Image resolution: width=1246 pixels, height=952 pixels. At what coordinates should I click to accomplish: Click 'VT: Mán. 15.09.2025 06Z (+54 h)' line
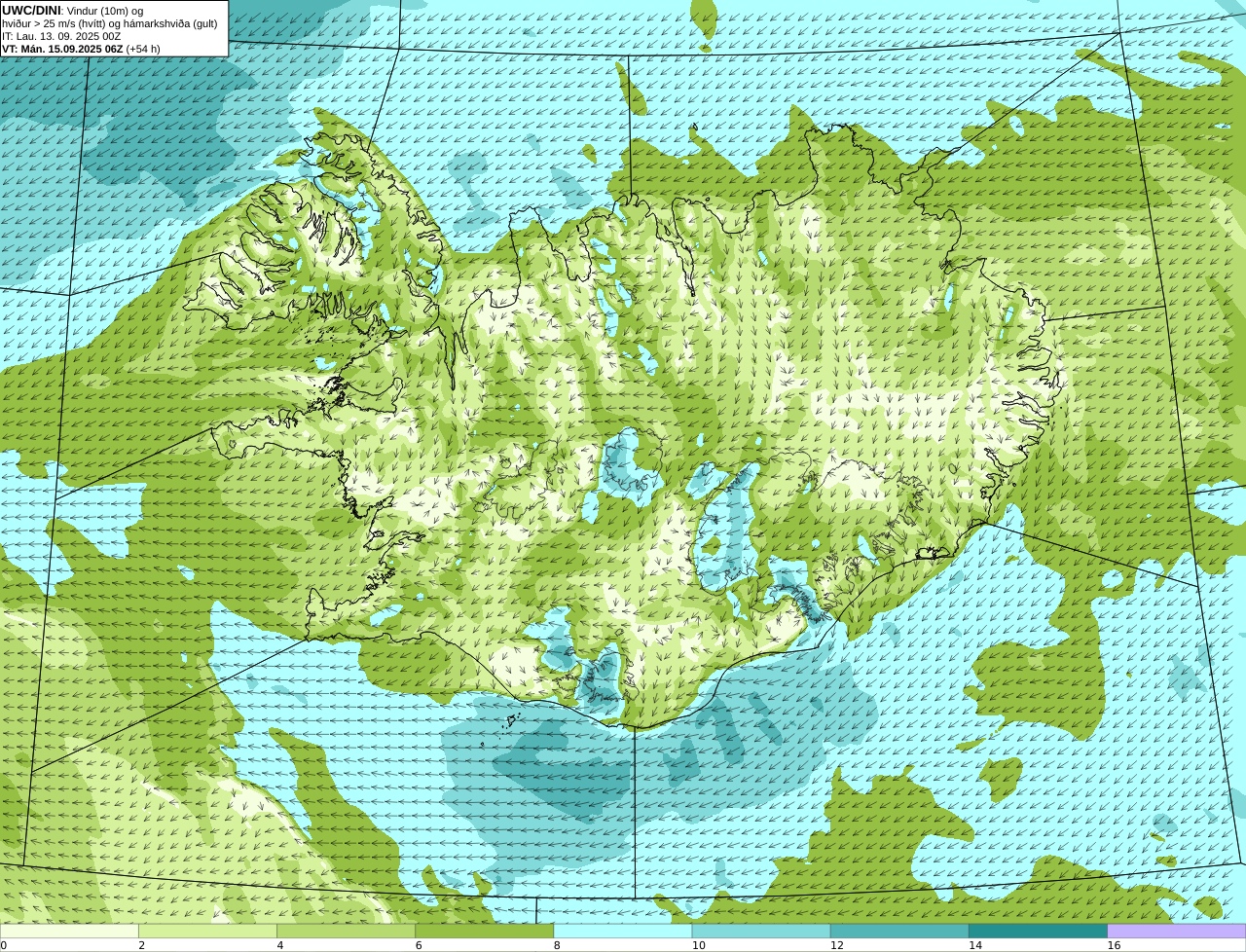pos(81,49)
